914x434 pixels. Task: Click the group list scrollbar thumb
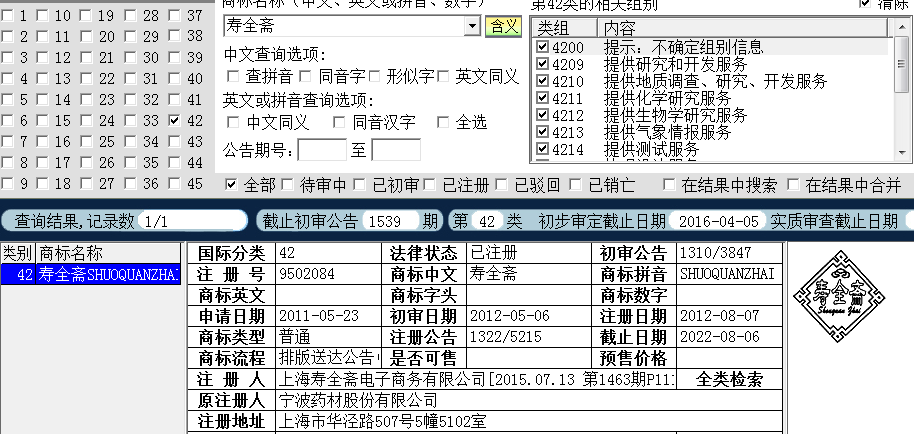point(901,64)
